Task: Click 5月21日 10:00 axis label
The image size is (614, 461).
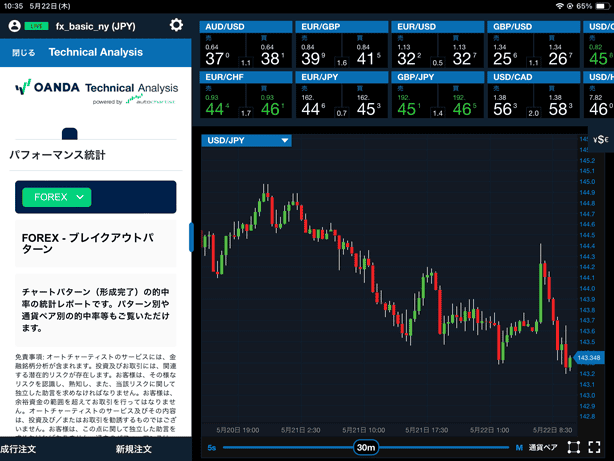Action: [363, 430]
